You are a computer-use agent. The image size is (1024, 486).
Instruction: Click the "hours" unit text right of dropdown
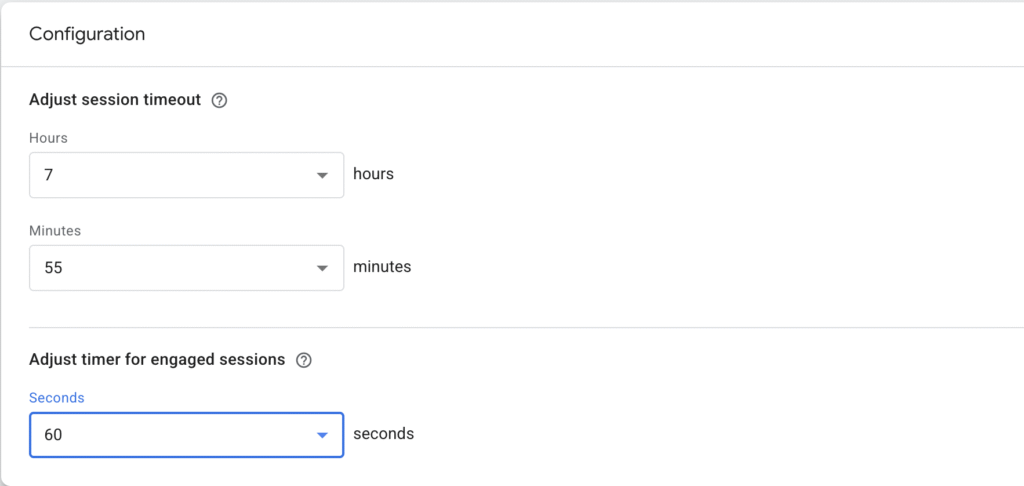coord(374,174)
